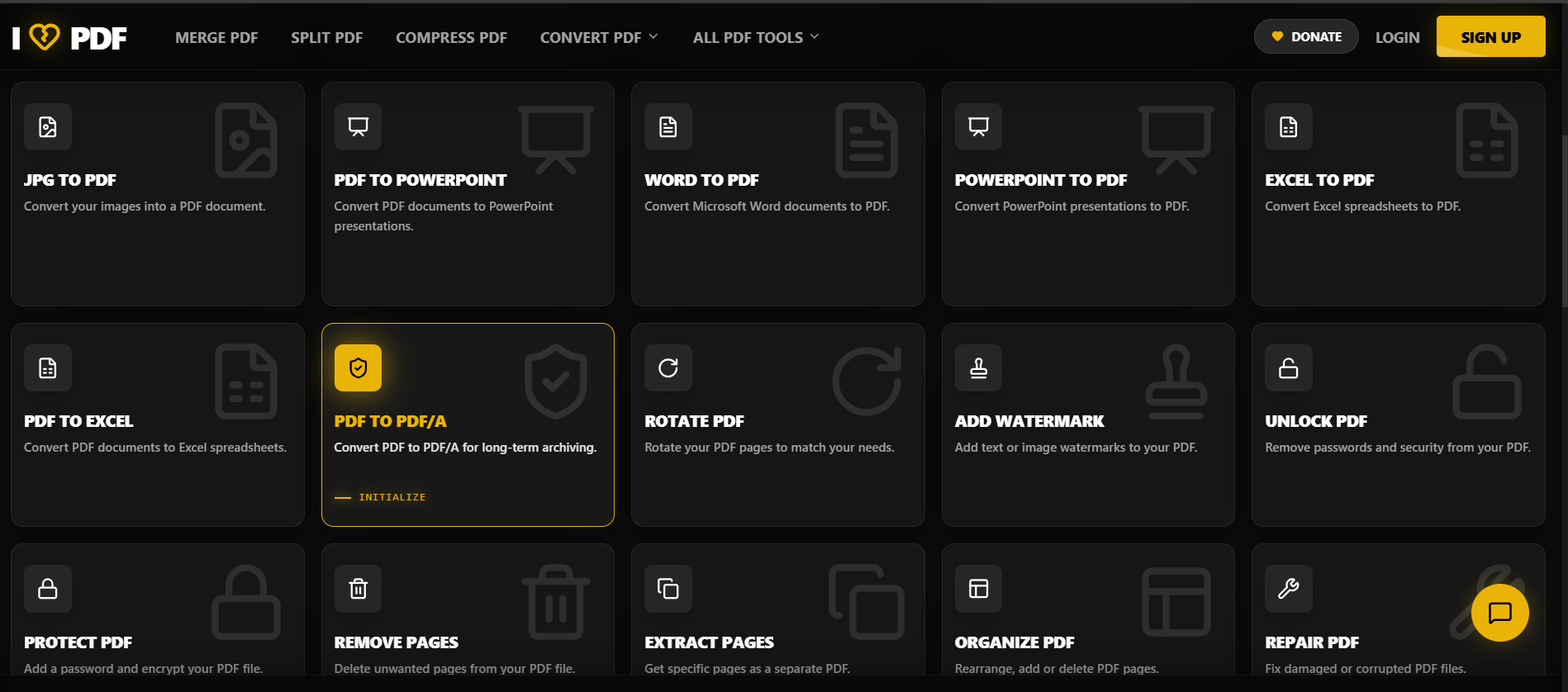This screenshot has height=692, width=1568.
Task: Select the JPG TO PDF title
Action: click(70, 180)
